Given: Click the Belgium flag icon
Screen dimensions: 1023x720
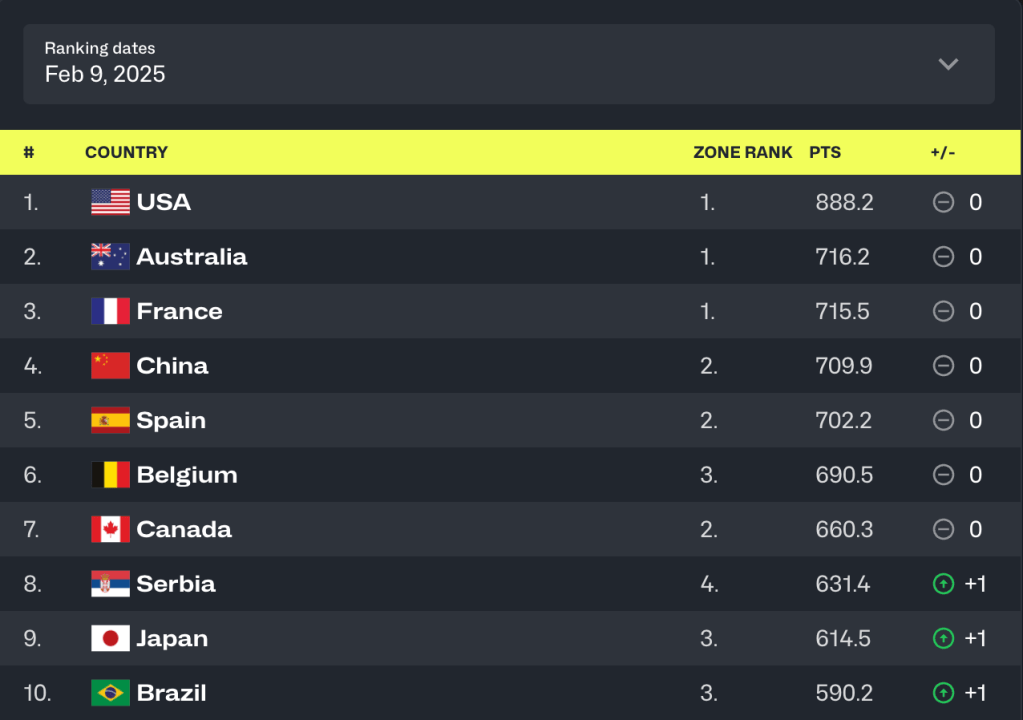Looking at the screenshot, I should pyautogui.click(x=110, y=475).
